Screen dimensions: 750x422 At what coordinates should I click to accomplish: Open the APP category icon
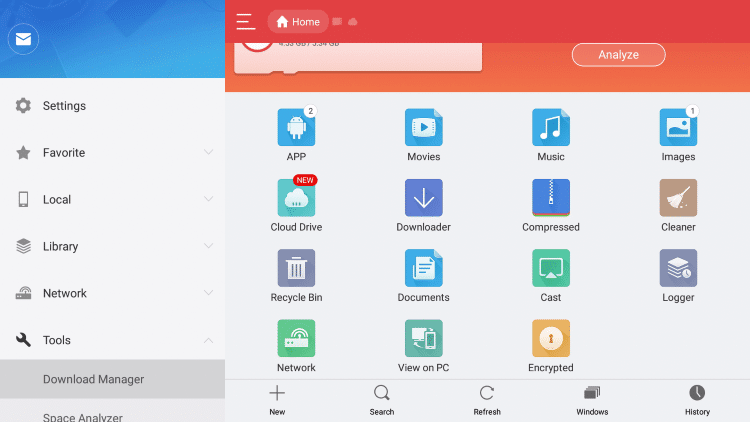pos(296,127)
